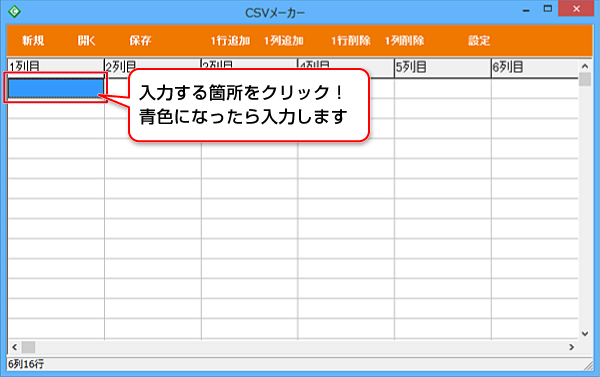
Task: Click the horizontal scrollbar thumb
Action: click(x=28, y=347)
